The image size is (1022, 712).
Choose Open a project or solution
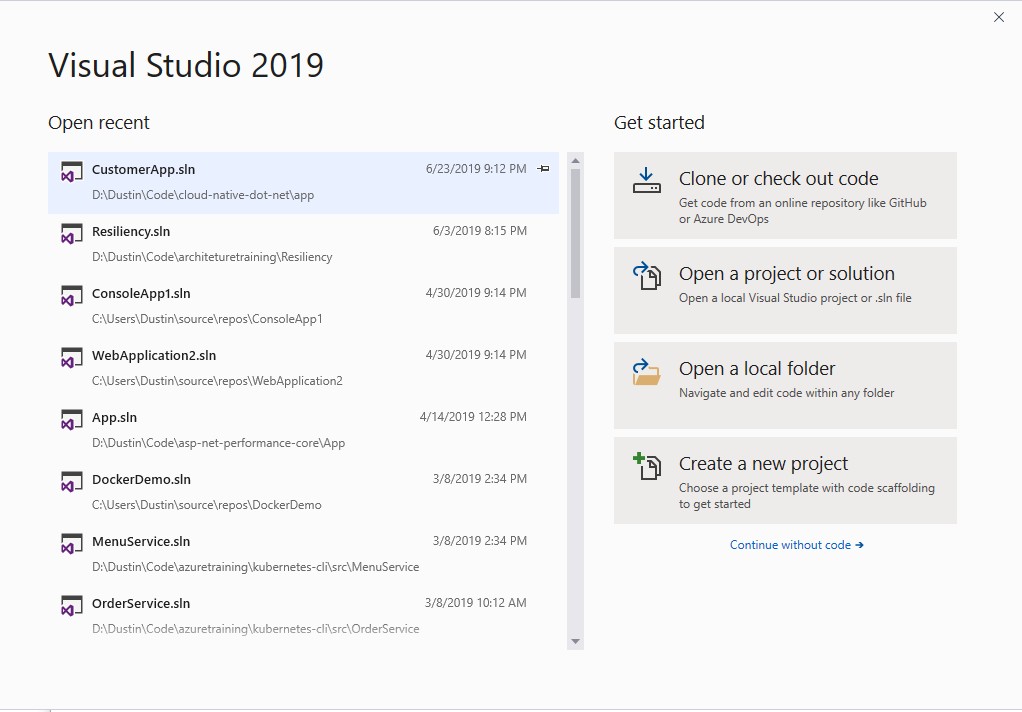[x=785, y=290]
